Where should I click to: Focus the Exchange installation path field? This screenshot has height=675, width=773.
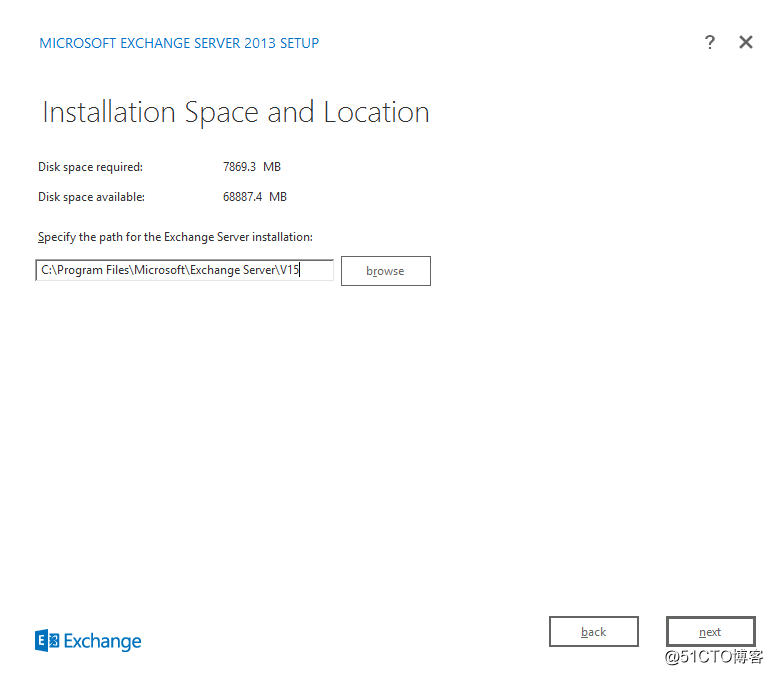click(184, 270)
